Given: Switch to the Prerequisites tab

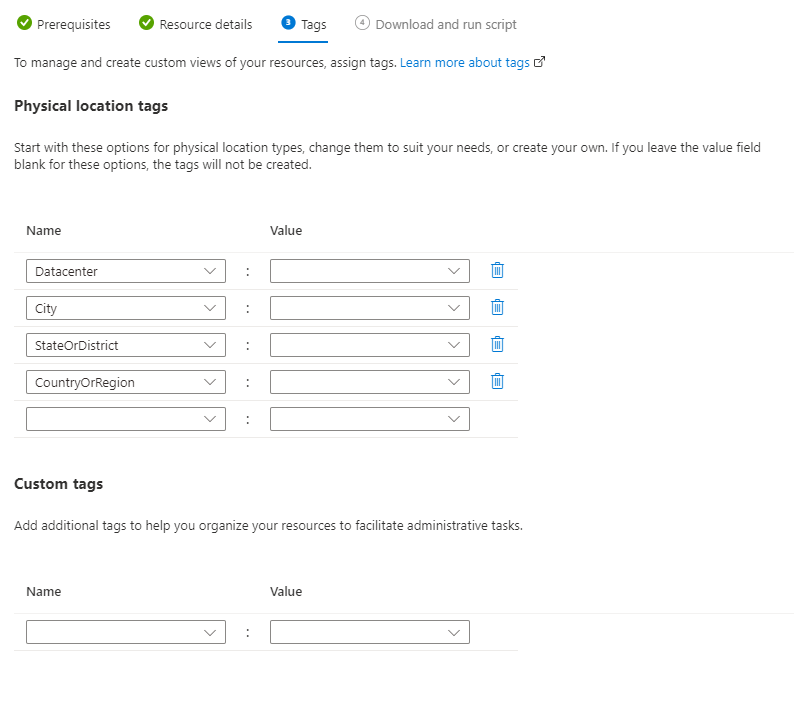Looking at the screenshot, I should pyautogui.click(x=73, y=24).
